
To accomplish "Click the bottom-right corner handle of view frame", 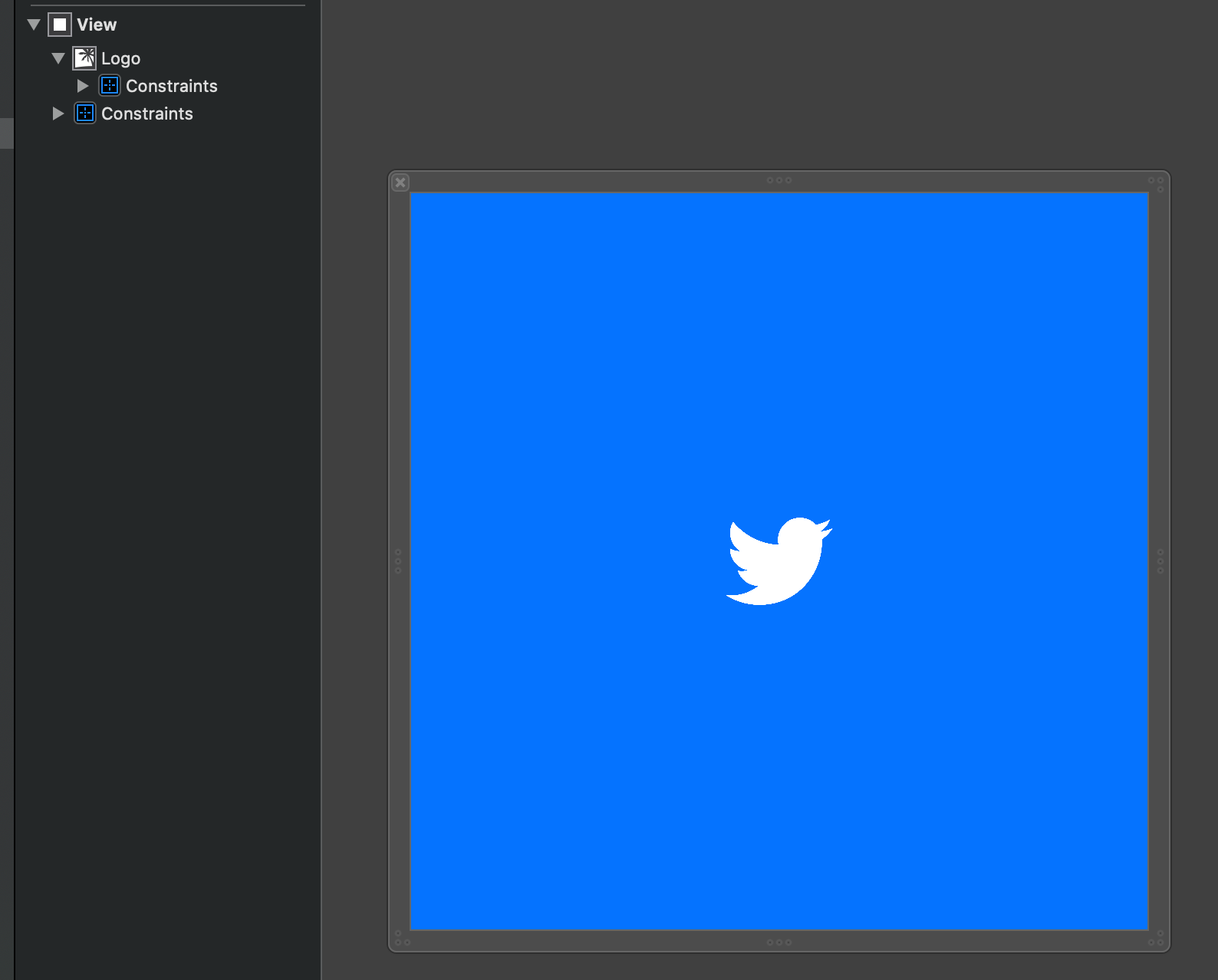I will (x=1157, y=939).
